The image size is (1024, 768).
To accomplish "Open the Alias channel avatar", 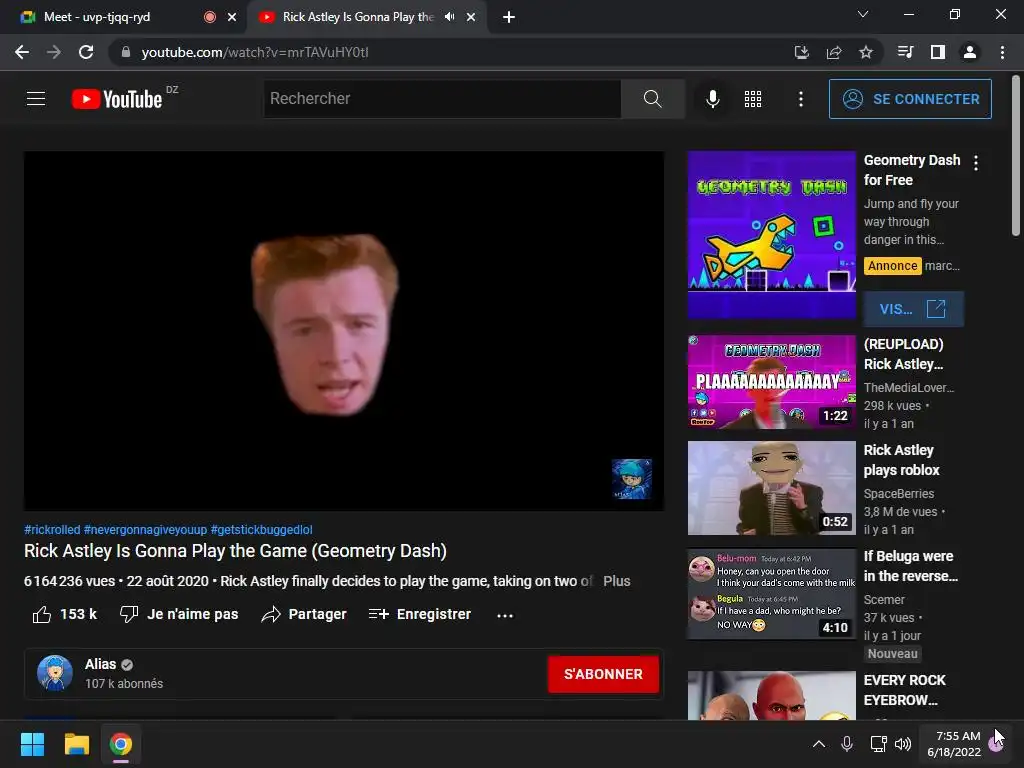I will 55,673.
